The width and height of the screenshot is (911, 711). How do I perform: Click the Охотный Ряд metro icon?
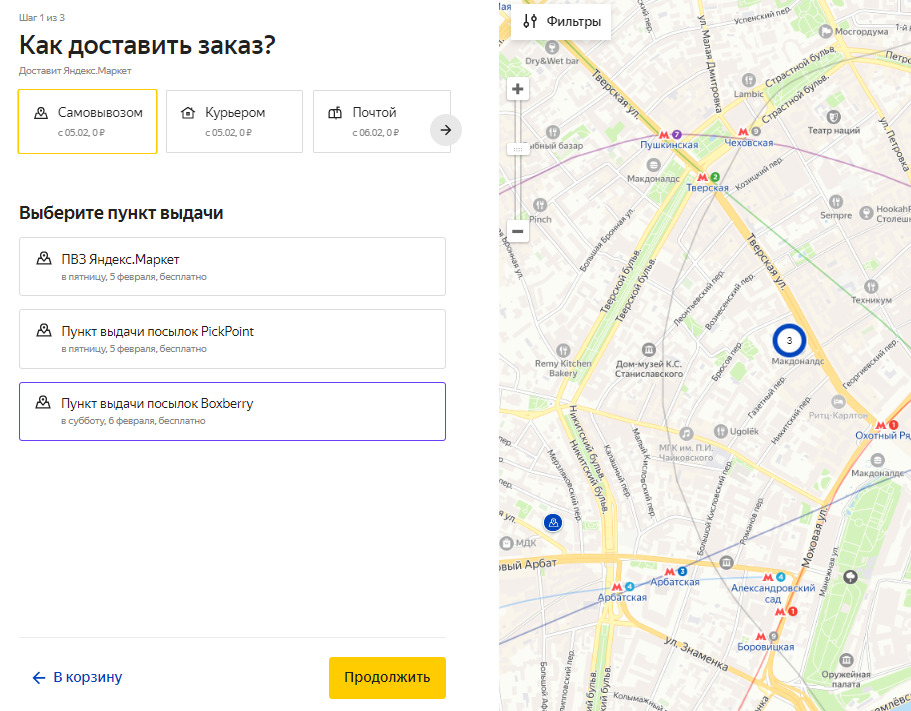click(881, 425)
